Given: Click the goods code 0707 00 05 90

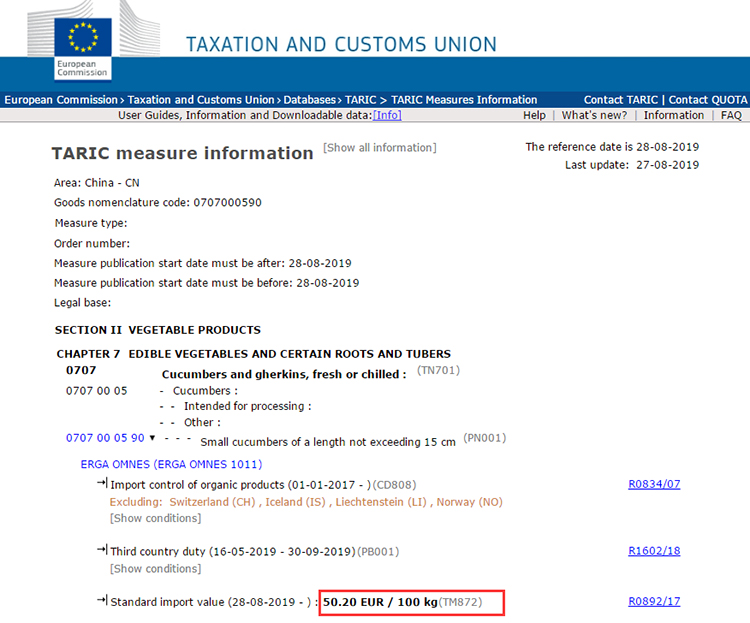Looking at the screenshot, I should [x=104, y=438].
